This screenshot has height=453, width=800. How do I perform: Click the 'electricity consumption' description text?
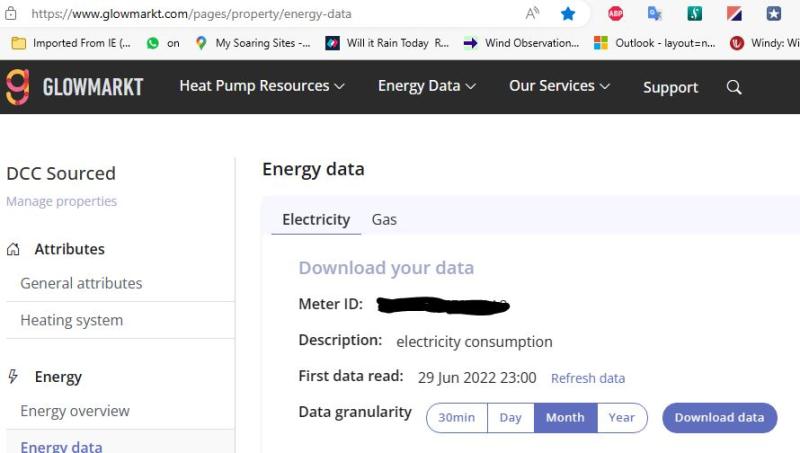click(x=474, y=342)
